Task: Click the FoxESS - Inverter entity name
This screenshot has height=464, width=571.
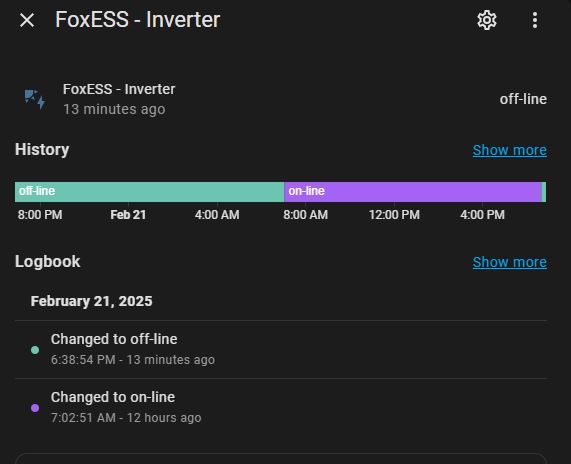Action: (119, 89)
